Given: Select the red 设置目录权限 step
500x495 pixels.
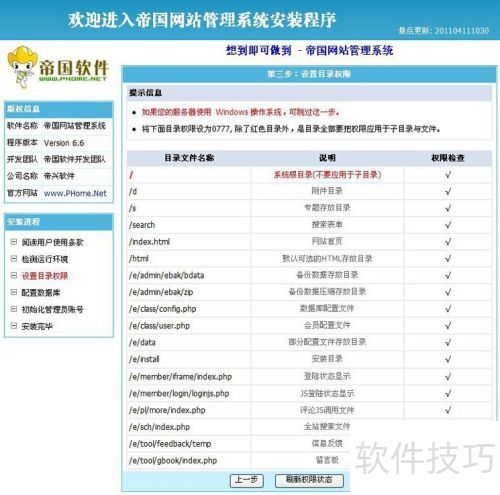Looking at the screenshot, I should tap(45, 276).
